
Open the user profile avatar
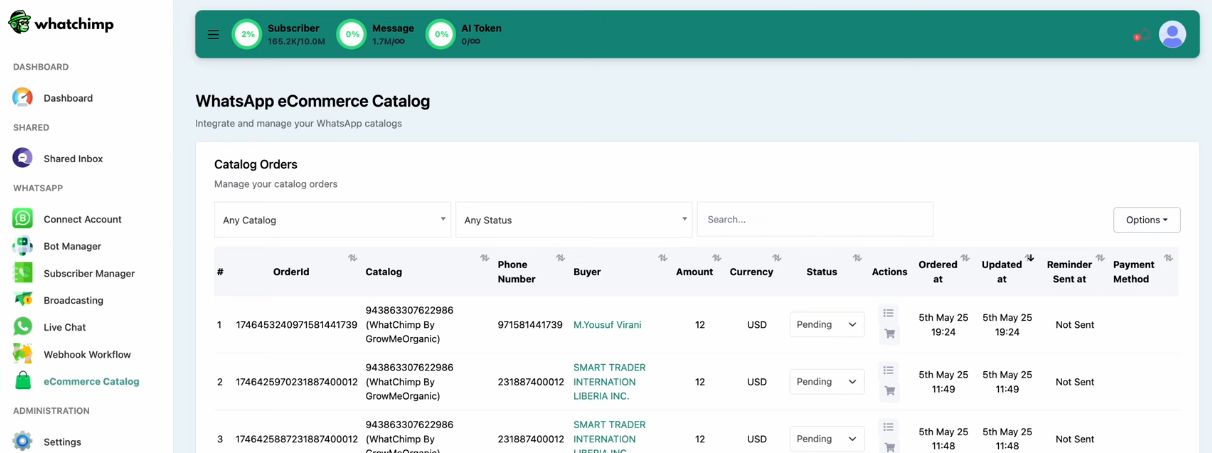[x=1172, y=34]
